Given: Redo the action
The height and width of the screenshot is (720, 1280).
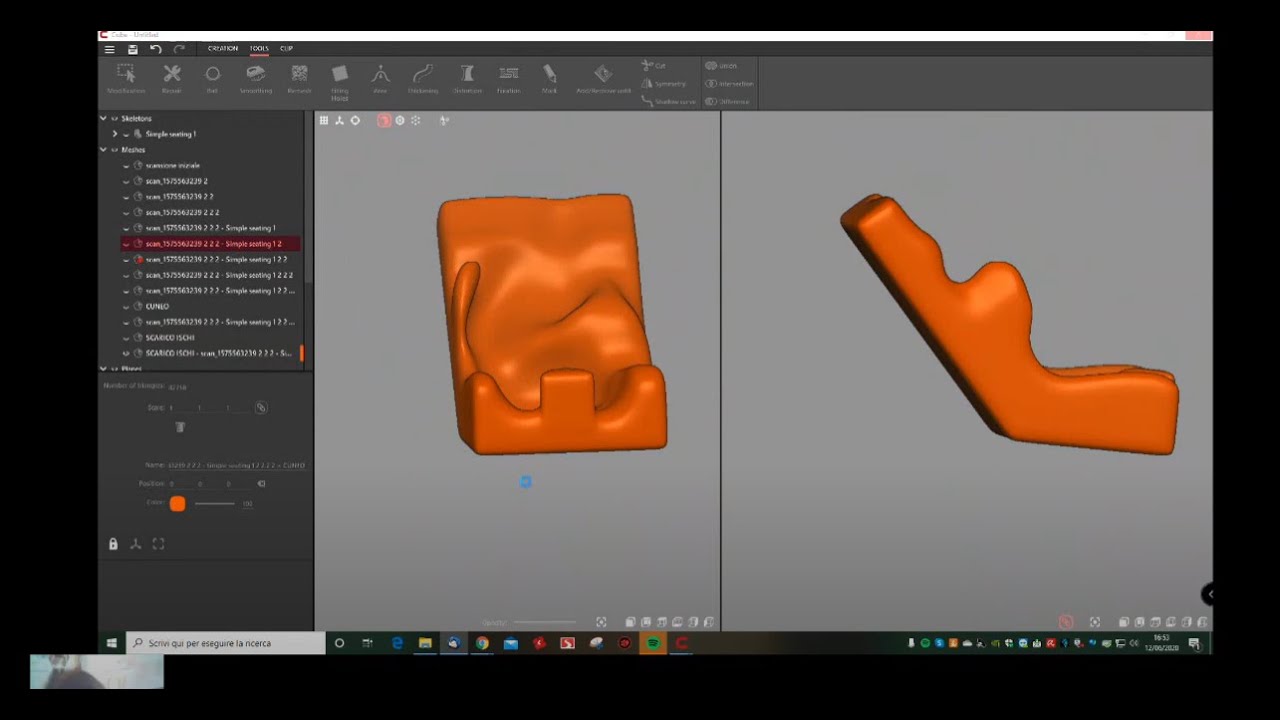Looking at the screenshot, I should [179, 49].
